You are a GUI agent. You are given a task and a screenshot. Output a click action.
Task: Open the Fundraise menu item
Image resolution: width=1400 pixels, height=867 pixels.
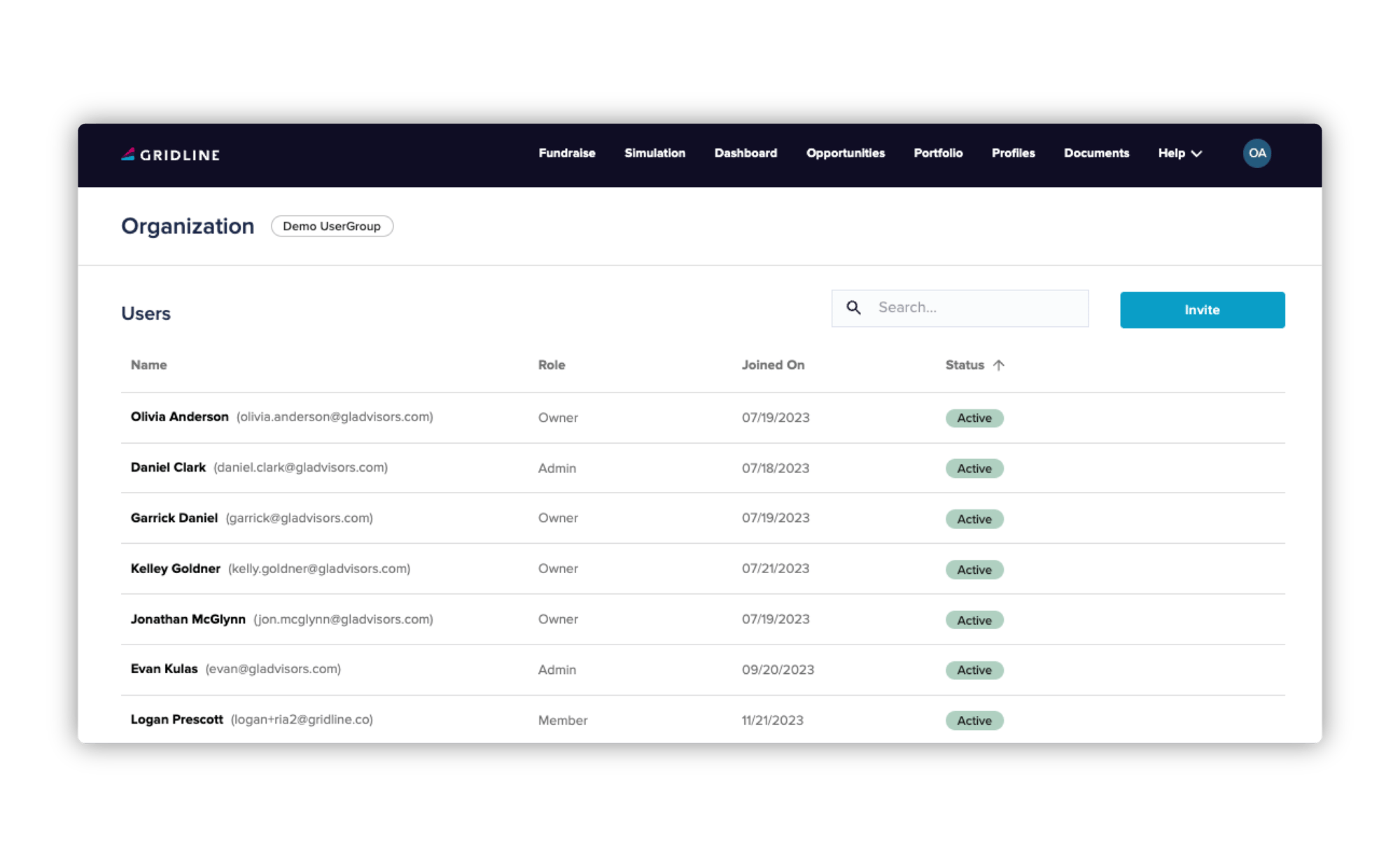point(567,153)
